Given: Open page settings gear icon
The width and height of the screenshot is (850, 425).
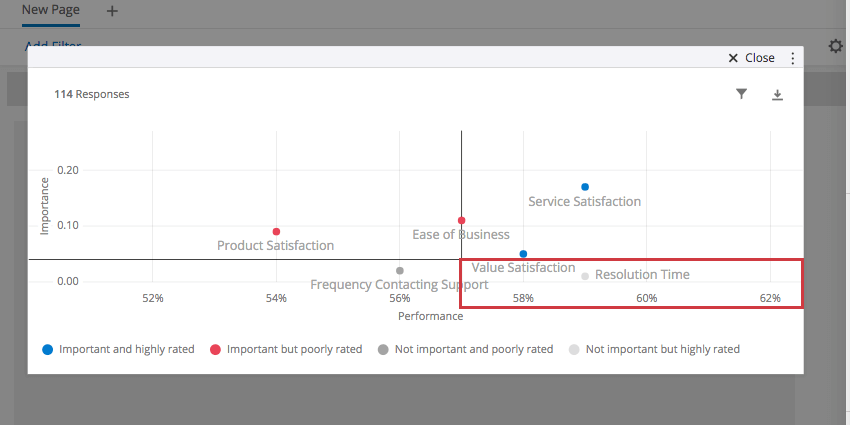Looking at the screenshot, I should 835,46.
